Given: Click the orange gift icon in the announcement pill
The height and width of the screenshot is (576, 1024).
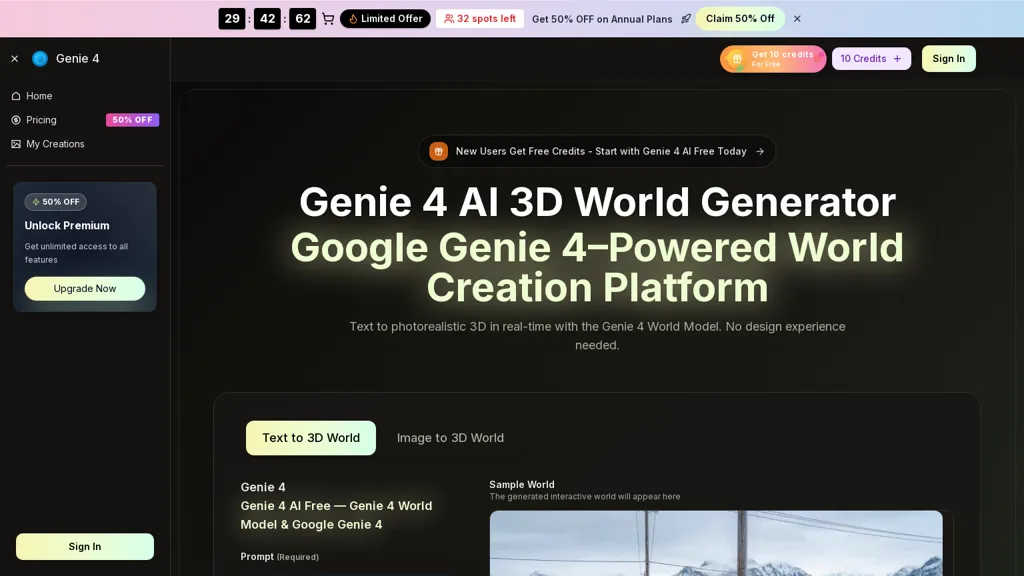Looking at the screenshot, I should tap(439, 152).
